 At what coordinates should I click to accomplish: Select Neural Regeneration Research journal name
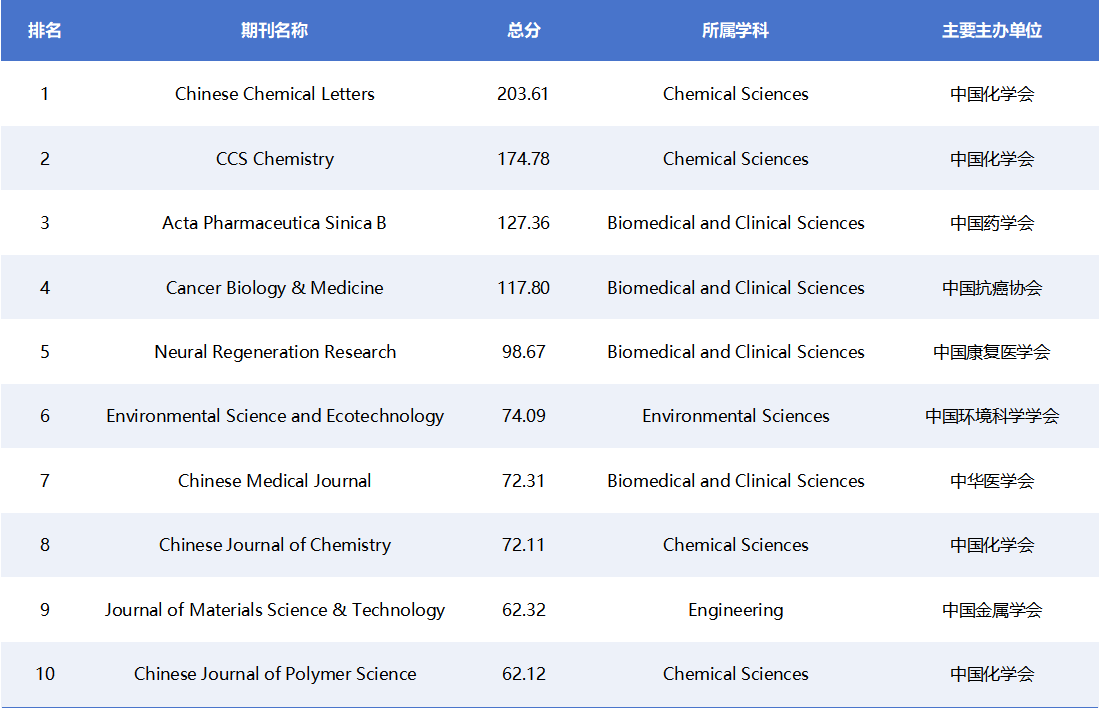point(274,352)
